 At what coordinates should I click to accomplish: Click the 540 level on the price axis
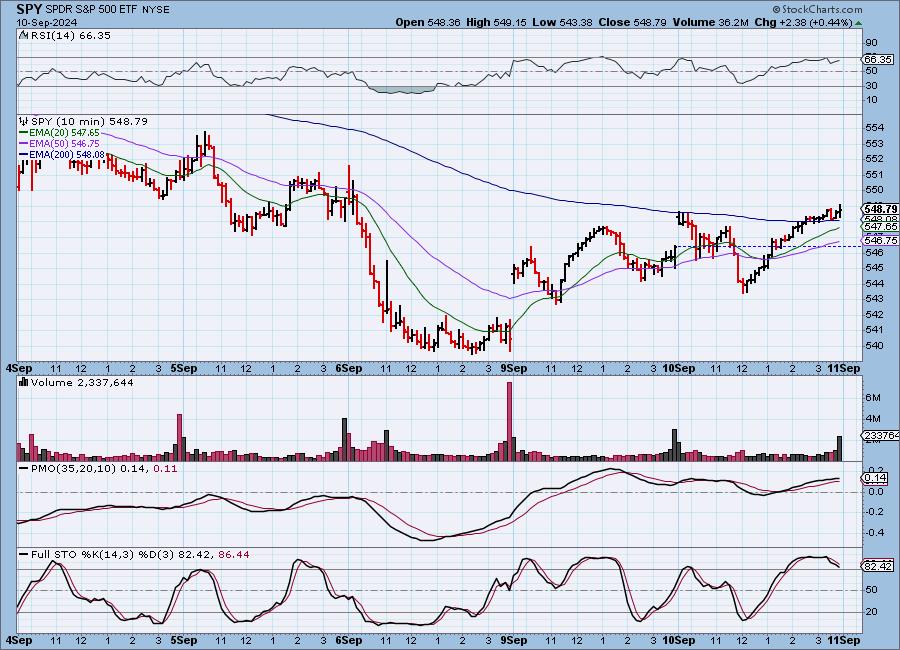point(874,346)
